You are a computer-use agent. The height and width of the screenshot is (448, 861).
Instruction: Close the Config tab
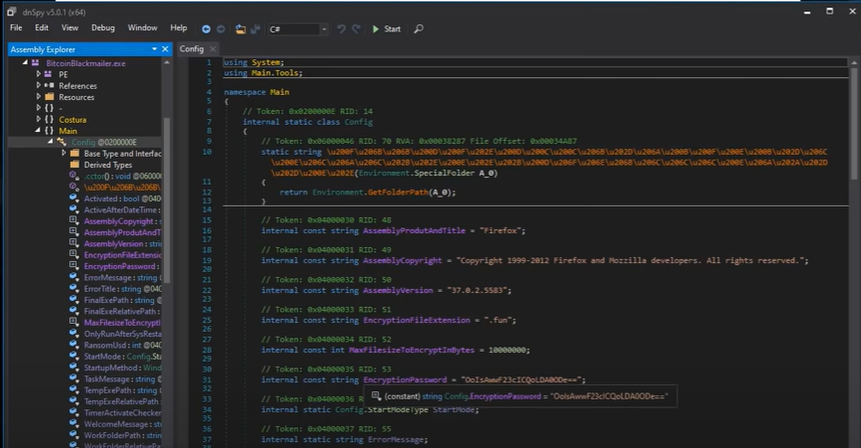tap(212, 49)
